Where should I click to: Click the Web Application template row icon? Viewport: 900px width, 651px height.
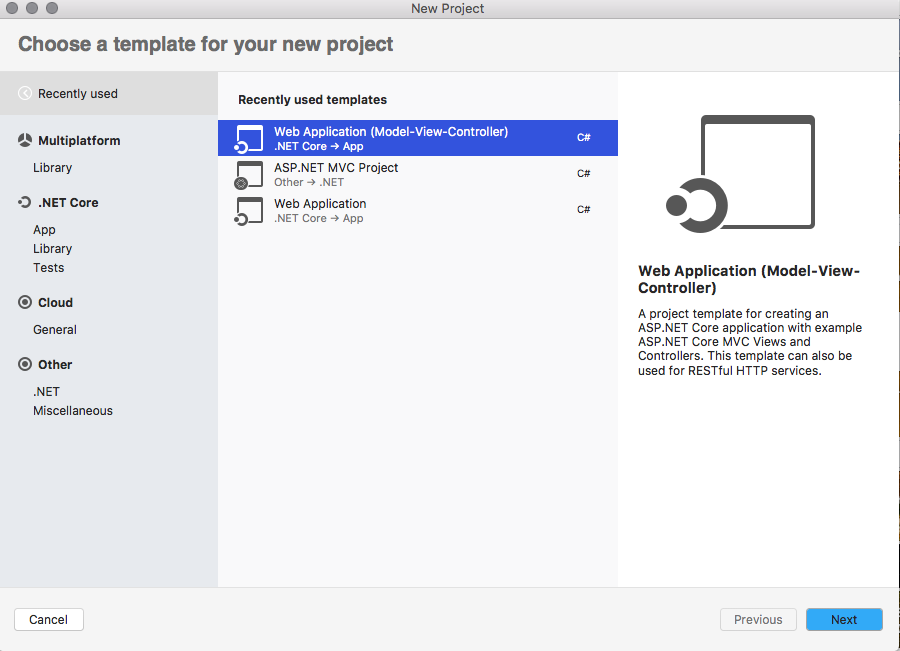(x=249, y=211)
